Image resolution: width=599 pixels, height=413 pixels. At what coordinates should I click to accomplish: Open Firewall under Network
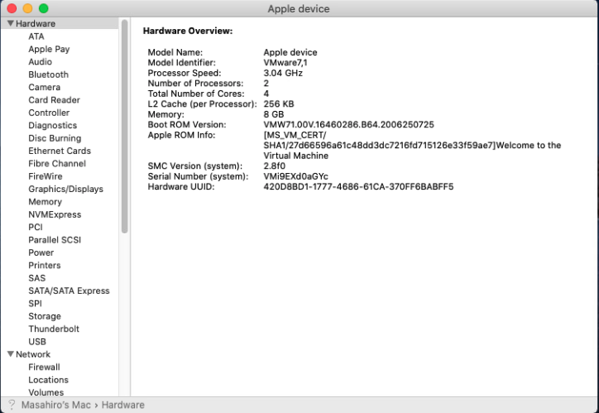coord(44,367)
